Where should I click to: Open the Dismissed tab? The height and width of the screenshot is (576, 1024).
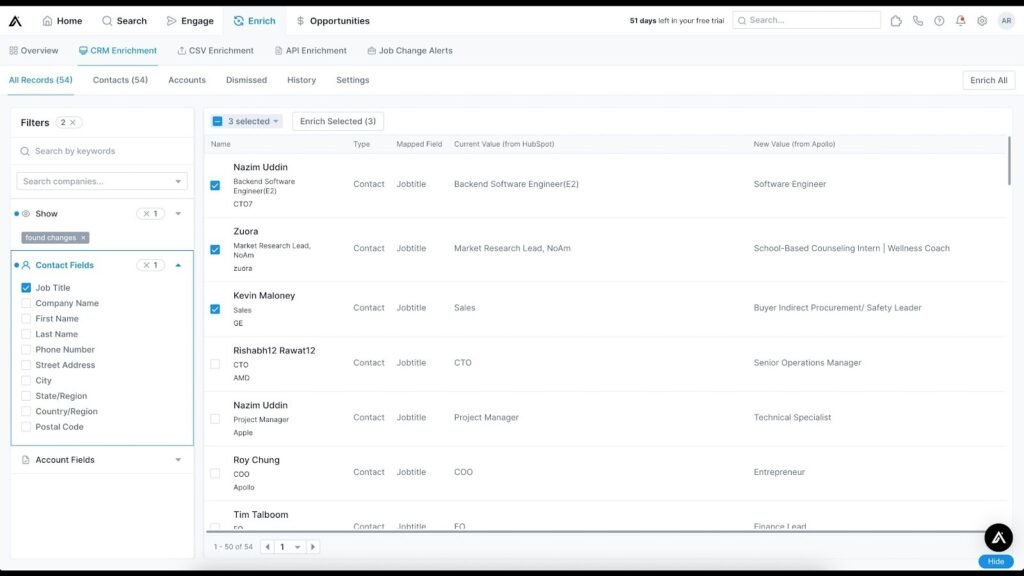(246, 80)
